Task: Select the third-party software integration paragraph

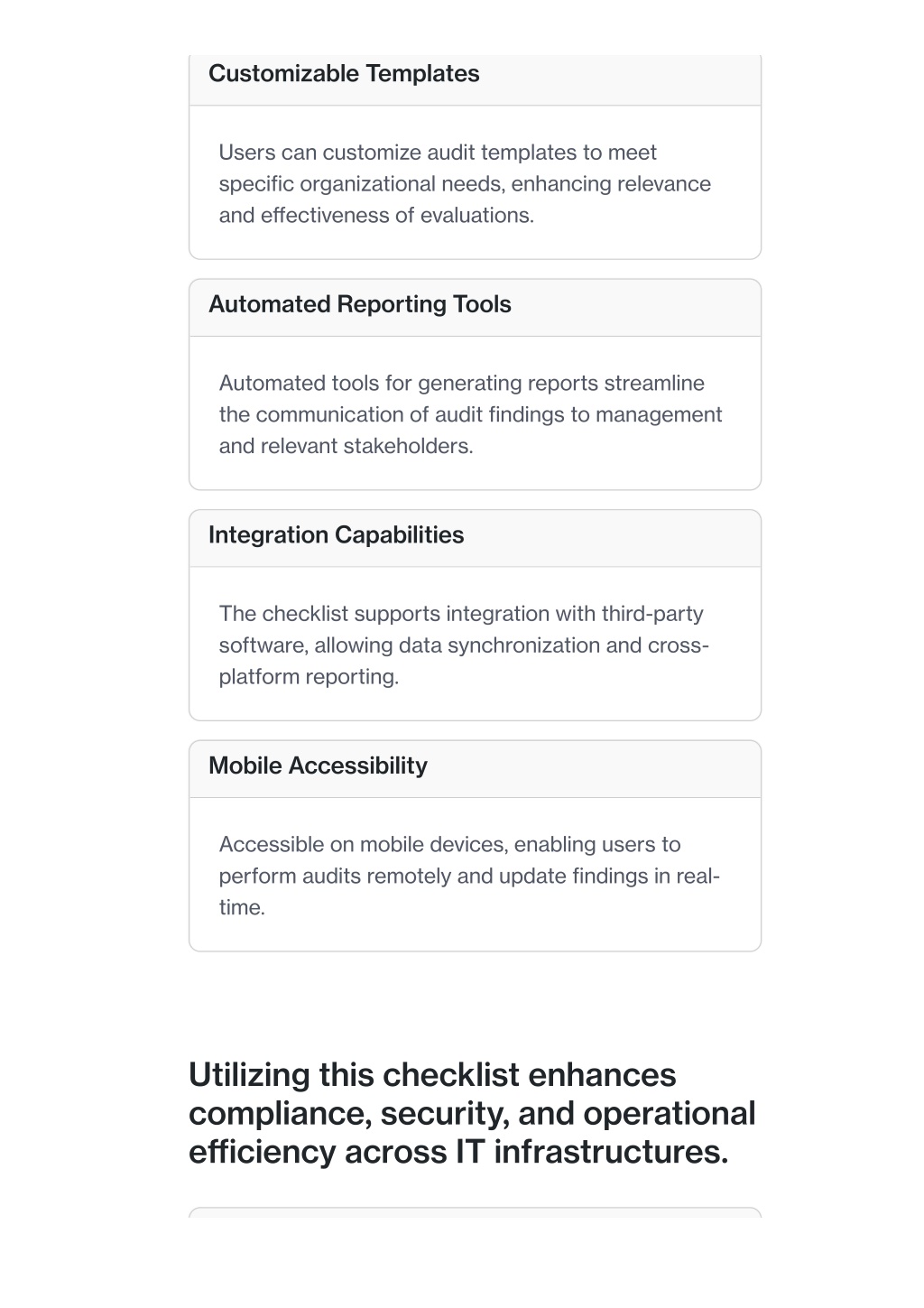Action: tap(464, 645)
